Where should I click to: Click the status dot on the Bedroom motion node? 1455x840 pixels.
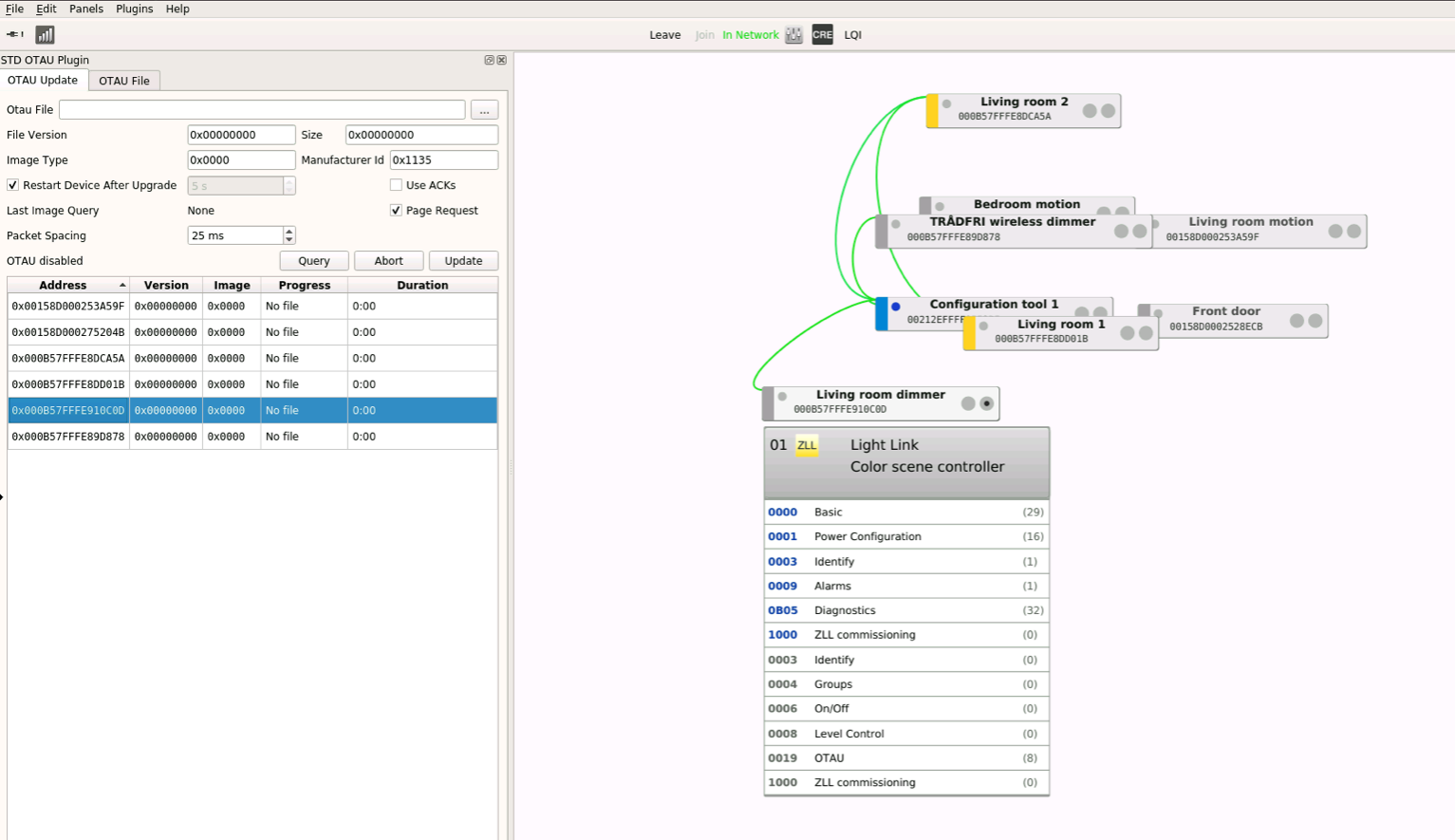940,206
